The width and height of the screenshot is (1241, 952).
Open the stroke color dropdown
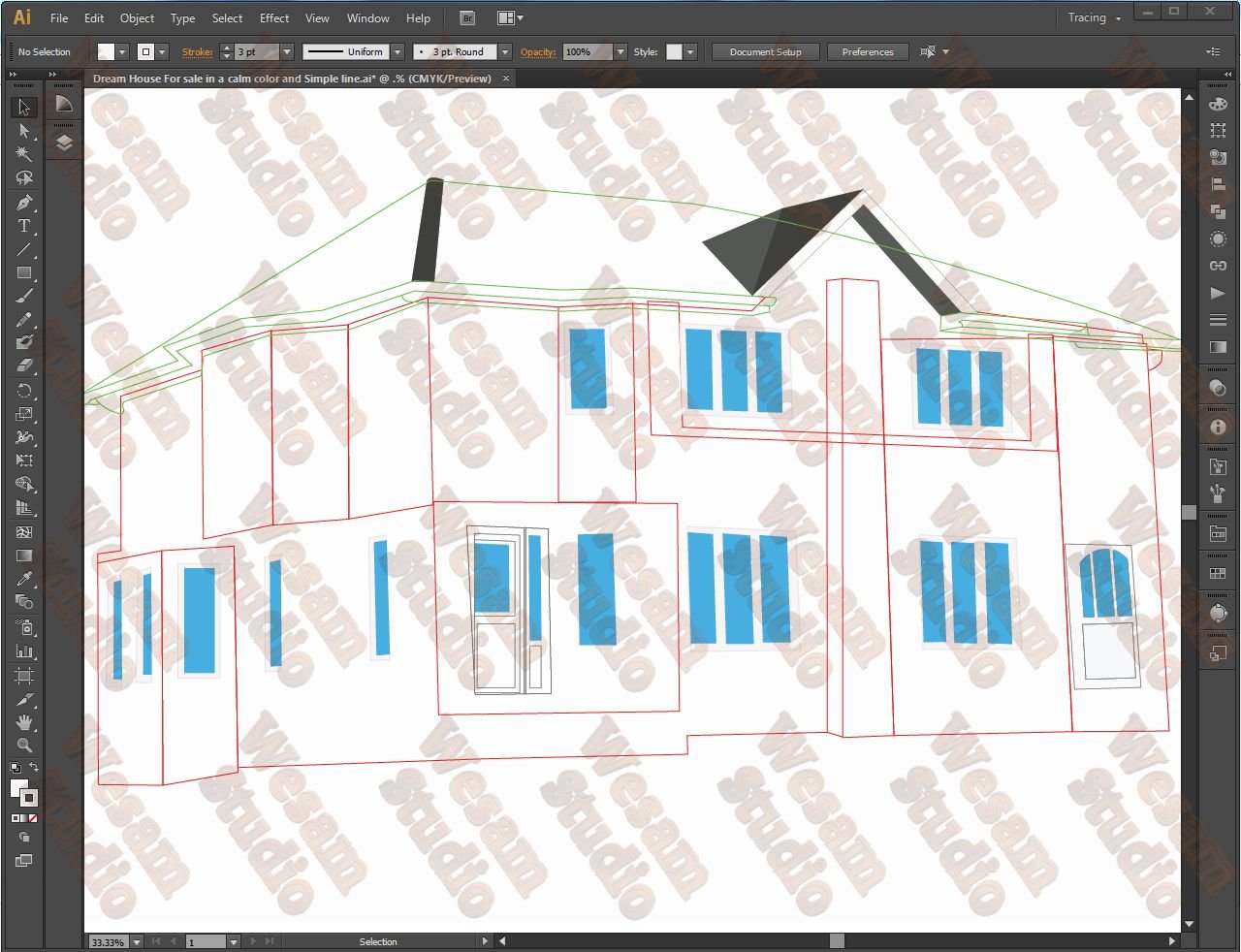tap(162, 52)
